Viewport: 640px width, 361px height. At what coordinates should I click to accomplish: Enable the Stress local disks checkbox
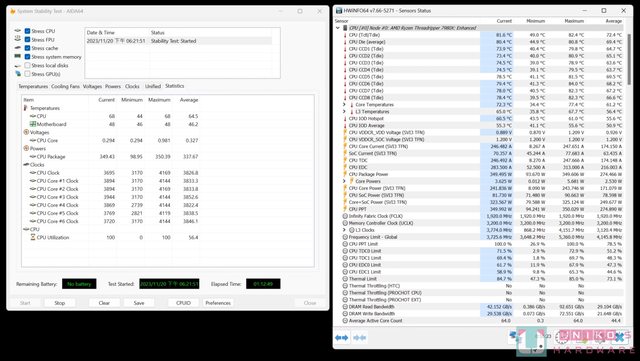(27, 65)
